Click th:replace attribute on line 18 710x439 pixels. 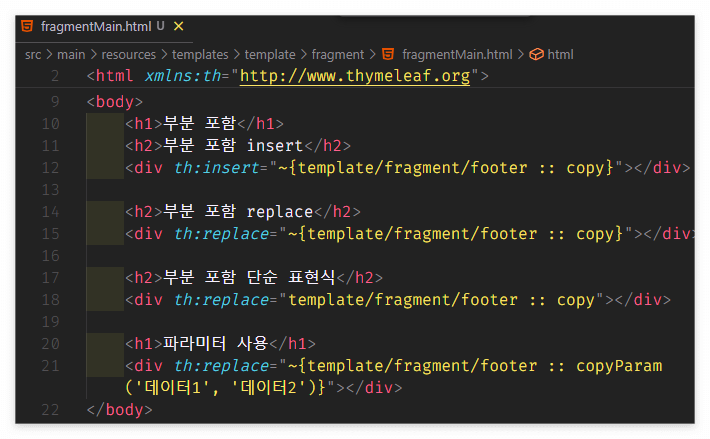pos(221,300)
